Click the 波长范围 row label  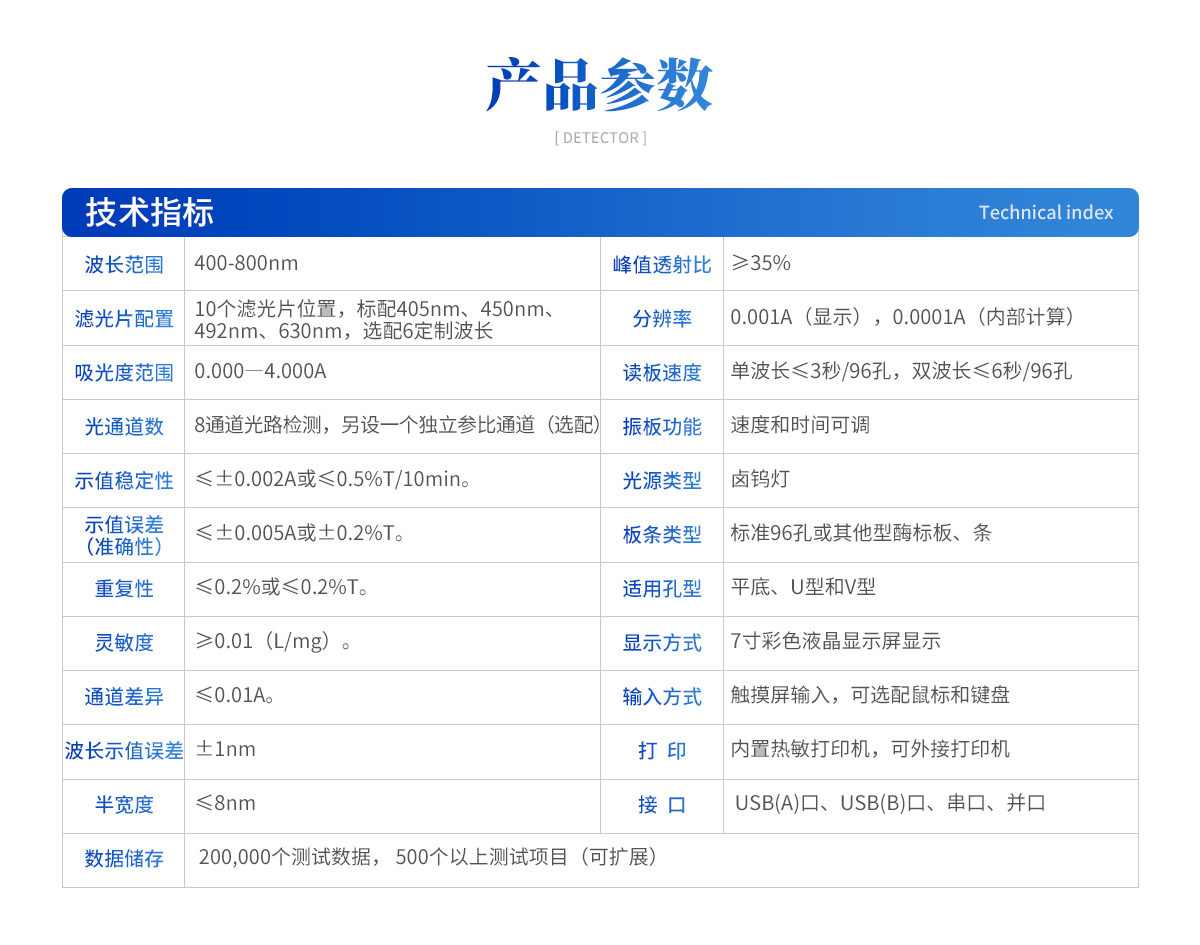coord(124,265)
